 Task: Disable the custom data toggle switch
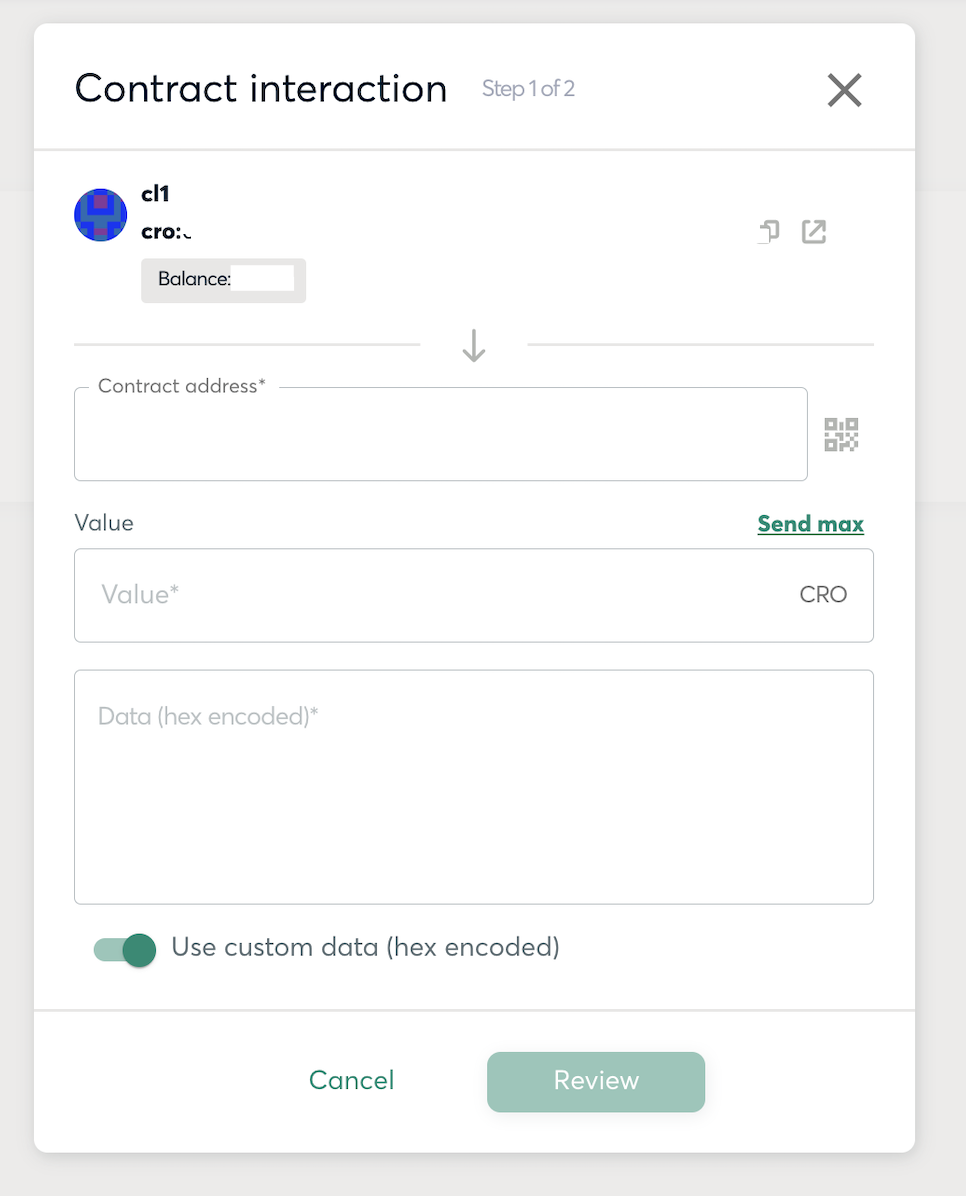[x=126, y=949]
